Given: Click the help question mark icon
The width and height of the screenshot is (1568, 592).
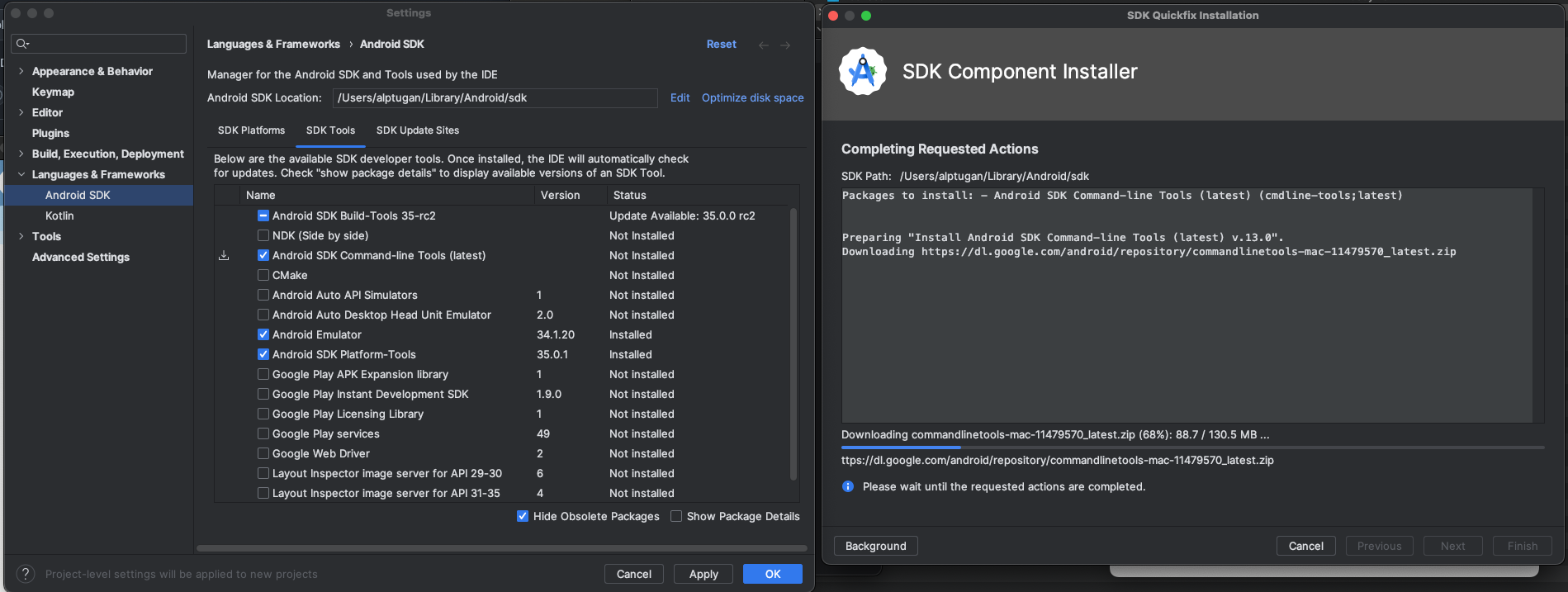Looking at the screenshot, I should 26,574.
